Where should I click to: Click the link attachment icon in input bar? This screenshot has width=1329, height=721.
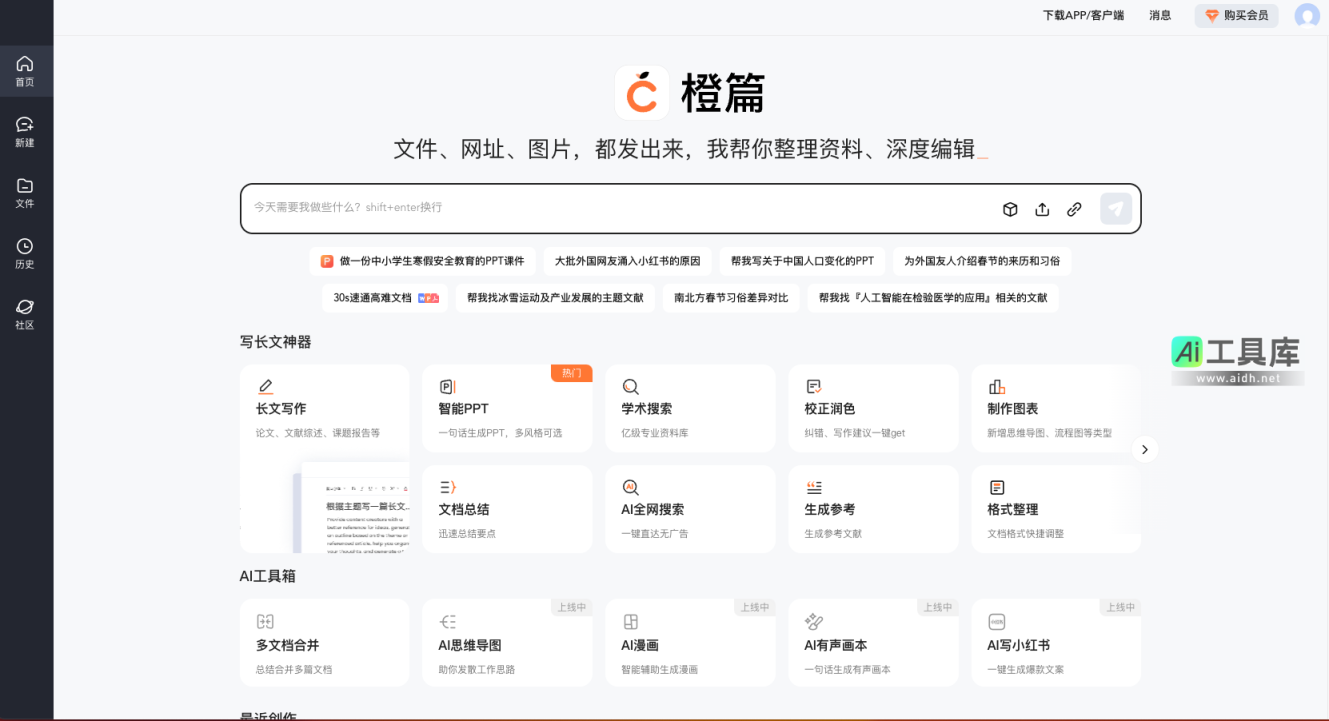click(x=1074, y=209)
